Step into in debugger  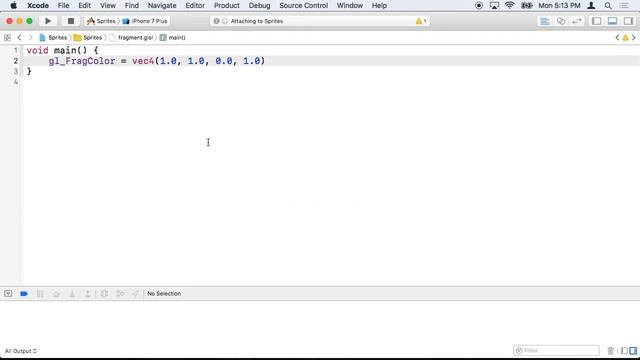(72, 293)
